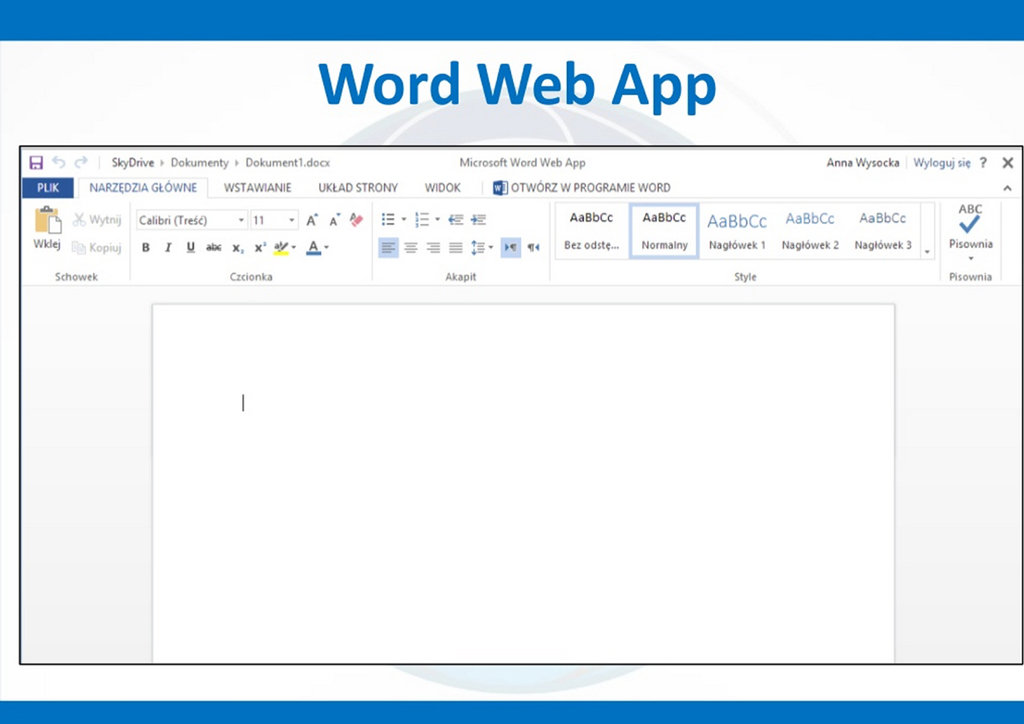Justify the text
1024x724 pixels.
(x=456, y=247)
